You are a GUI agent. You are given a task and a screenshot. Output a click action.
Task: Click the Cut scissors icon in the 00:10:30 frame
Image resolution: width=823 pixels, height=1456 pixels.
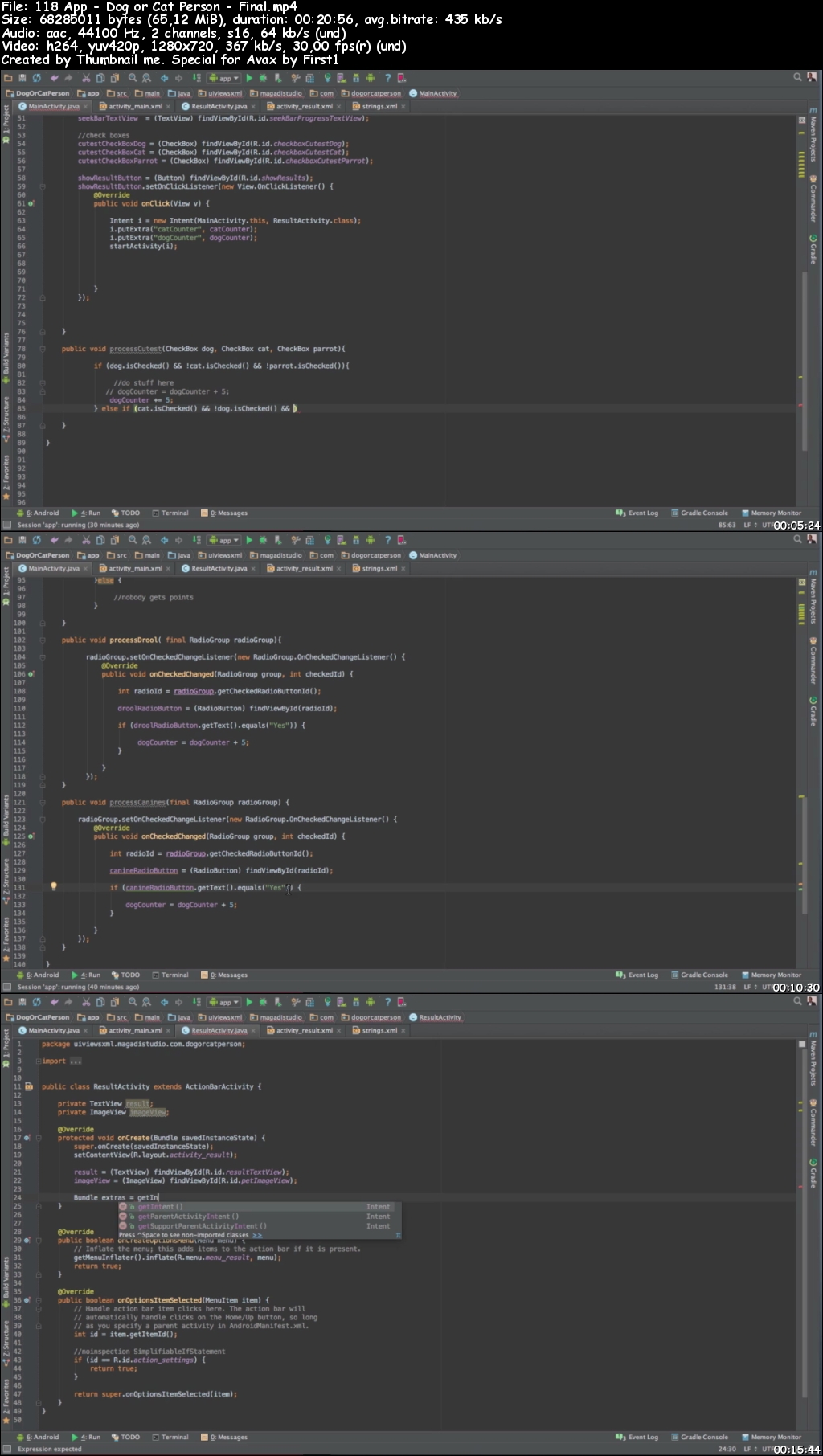point(86,540)
